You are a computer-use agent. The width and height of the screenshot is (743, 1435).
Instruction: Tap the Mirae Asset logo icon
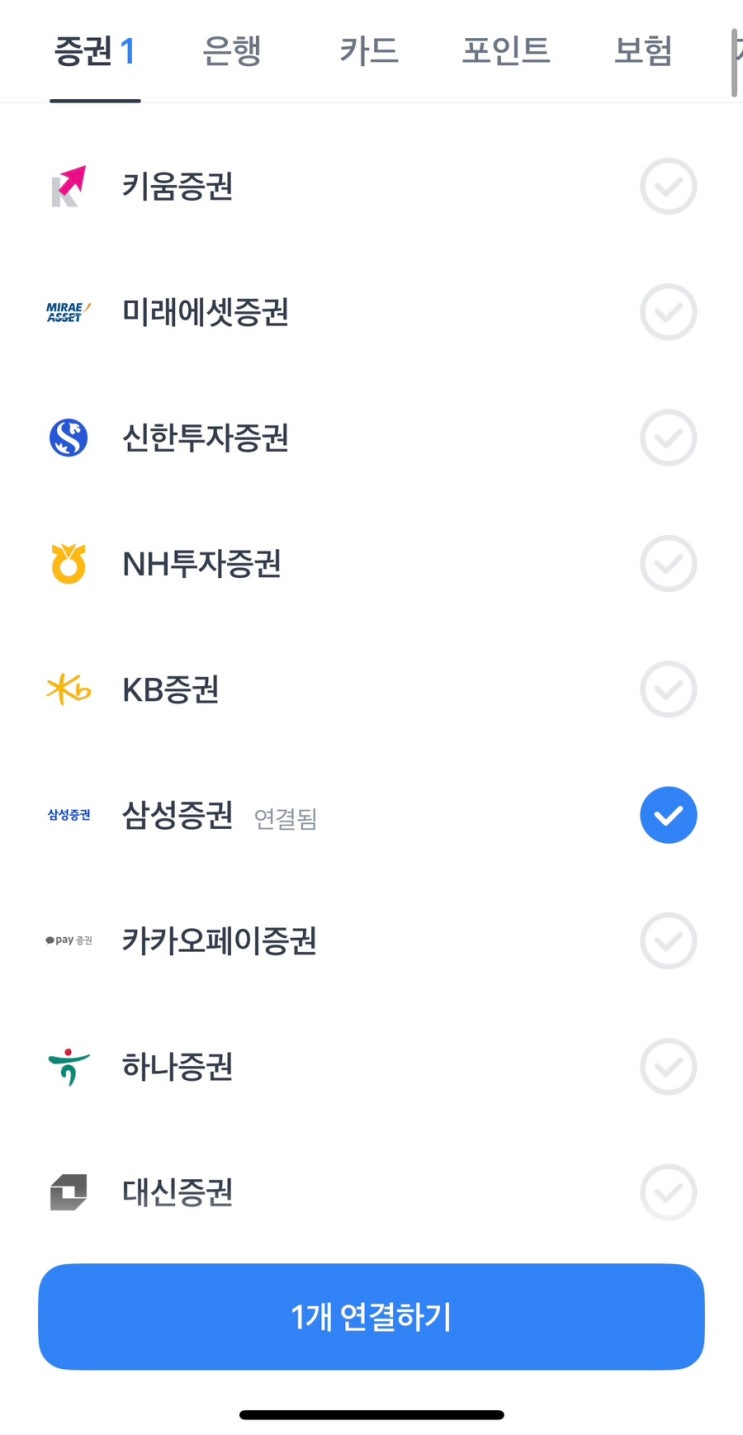pos(69,313)
